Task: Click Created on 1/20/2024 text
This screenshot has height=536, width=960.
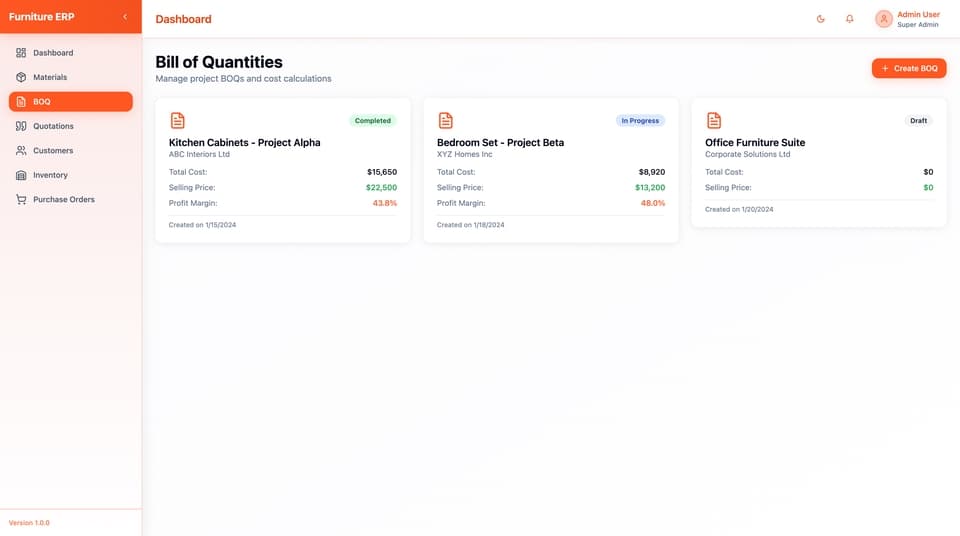Action: (739, 209)
